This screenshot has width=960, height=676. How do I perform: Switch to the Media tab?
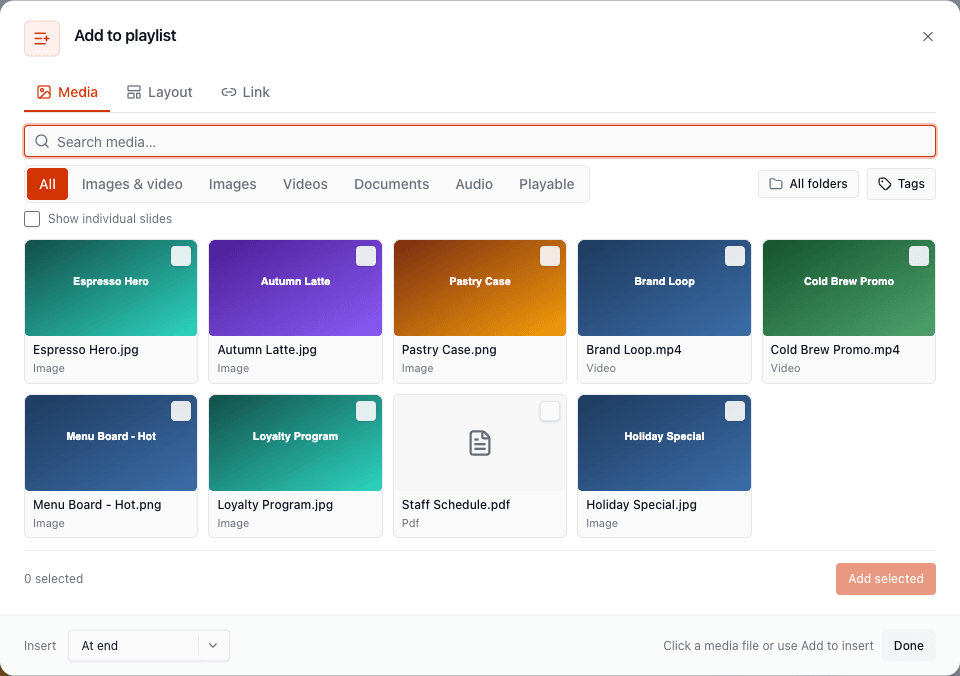(67, 92)
